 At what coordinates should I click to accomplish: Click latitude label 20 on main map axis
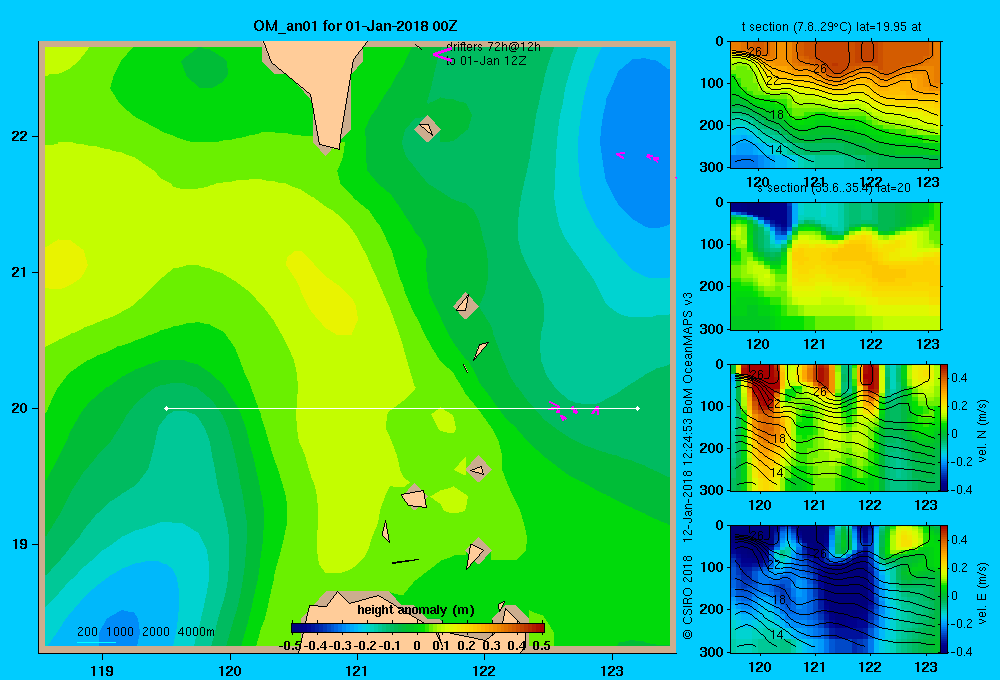click(x=20, y=408)
